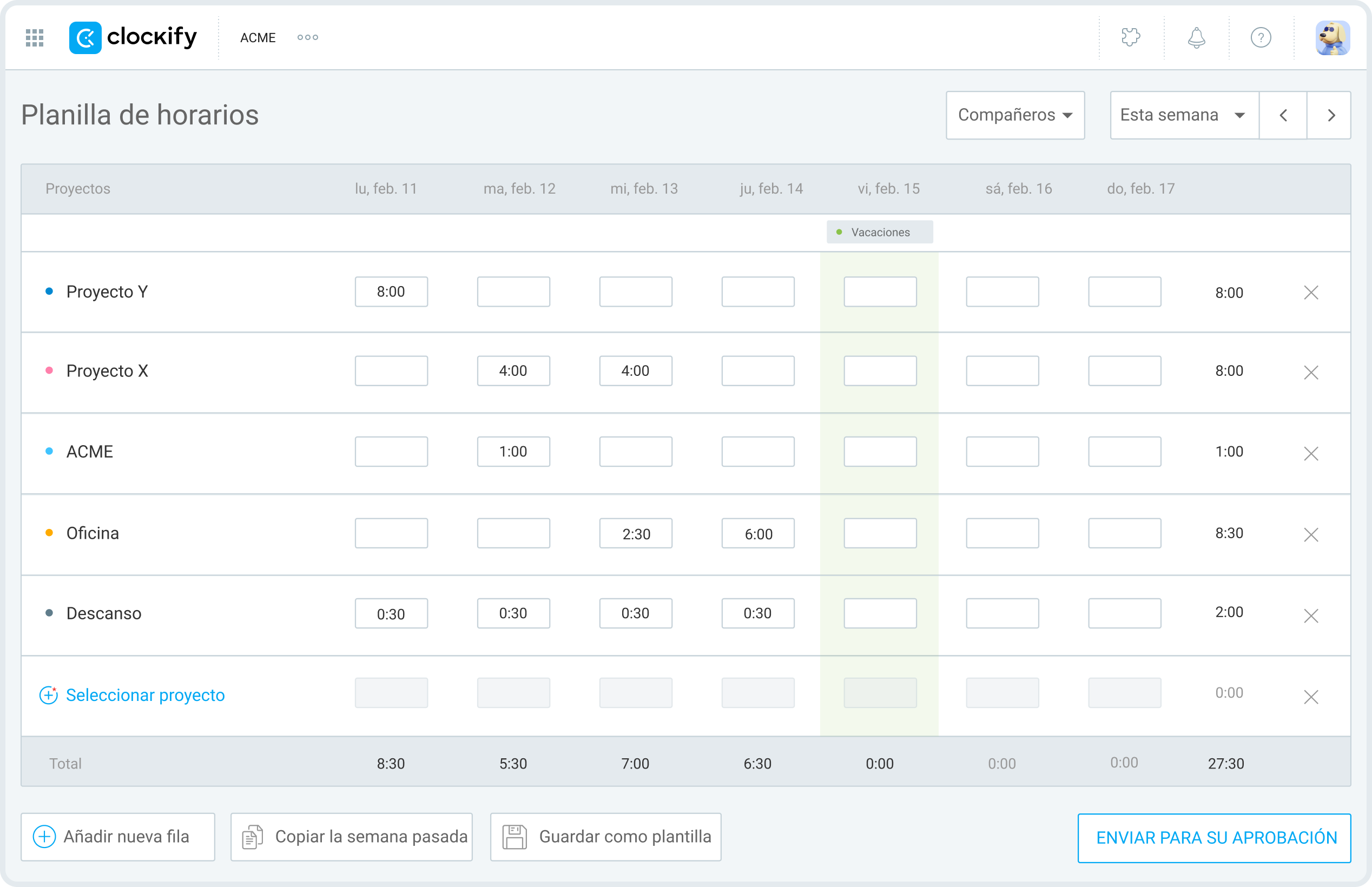Open the integrations puzzle icon
The width and height of the screenshot is (1372, 887).
pyautogui.click(x=1130, y=37)
